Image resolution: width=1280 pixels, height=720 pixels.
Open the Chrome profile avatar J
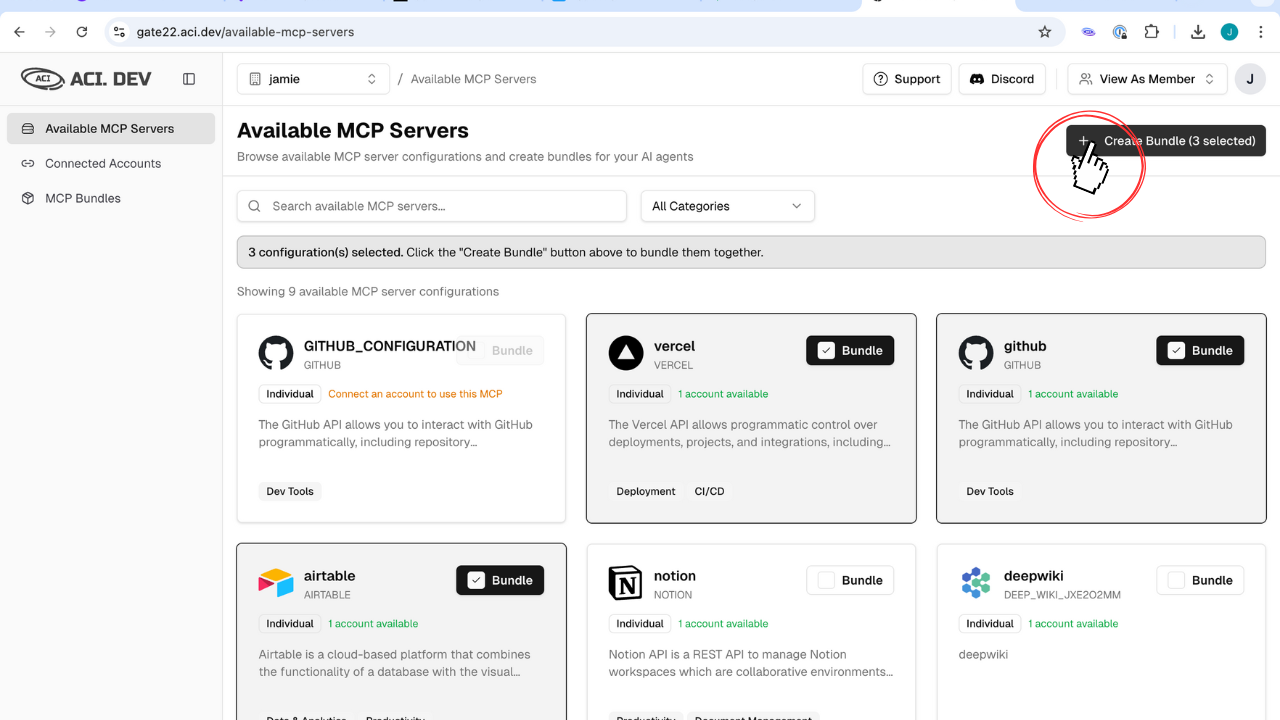click(1229, 32)
